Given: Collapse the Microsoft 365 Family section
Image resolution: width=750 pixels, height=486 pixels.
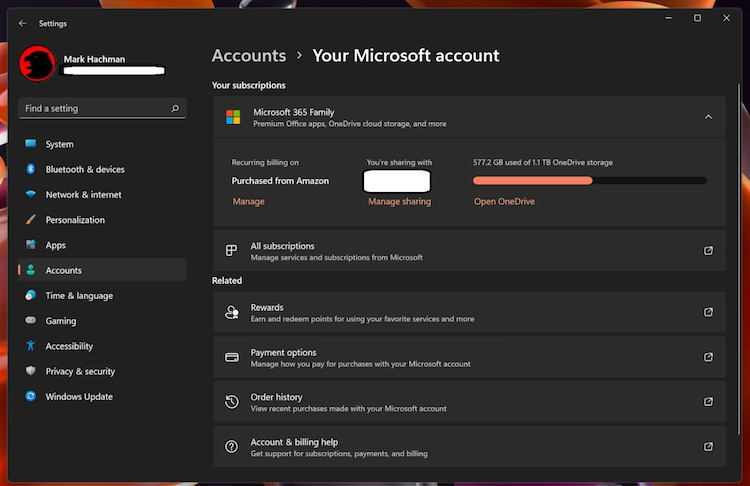Looking at the screenshot, I should tap(708, 117).
